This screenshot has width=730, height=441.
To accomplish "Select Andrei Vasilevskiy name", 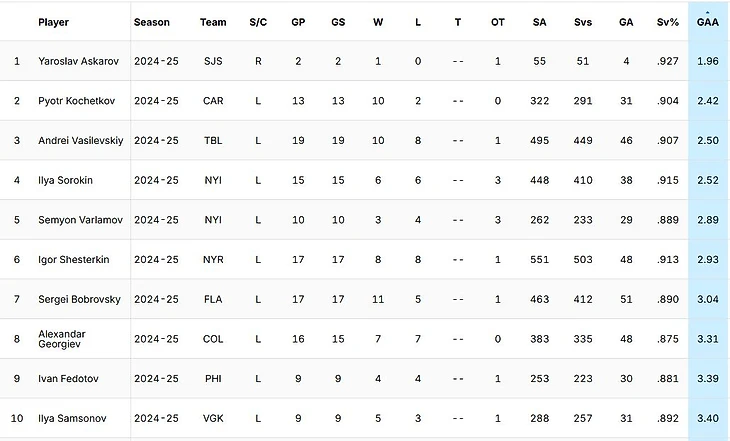I will pos(81,140).
